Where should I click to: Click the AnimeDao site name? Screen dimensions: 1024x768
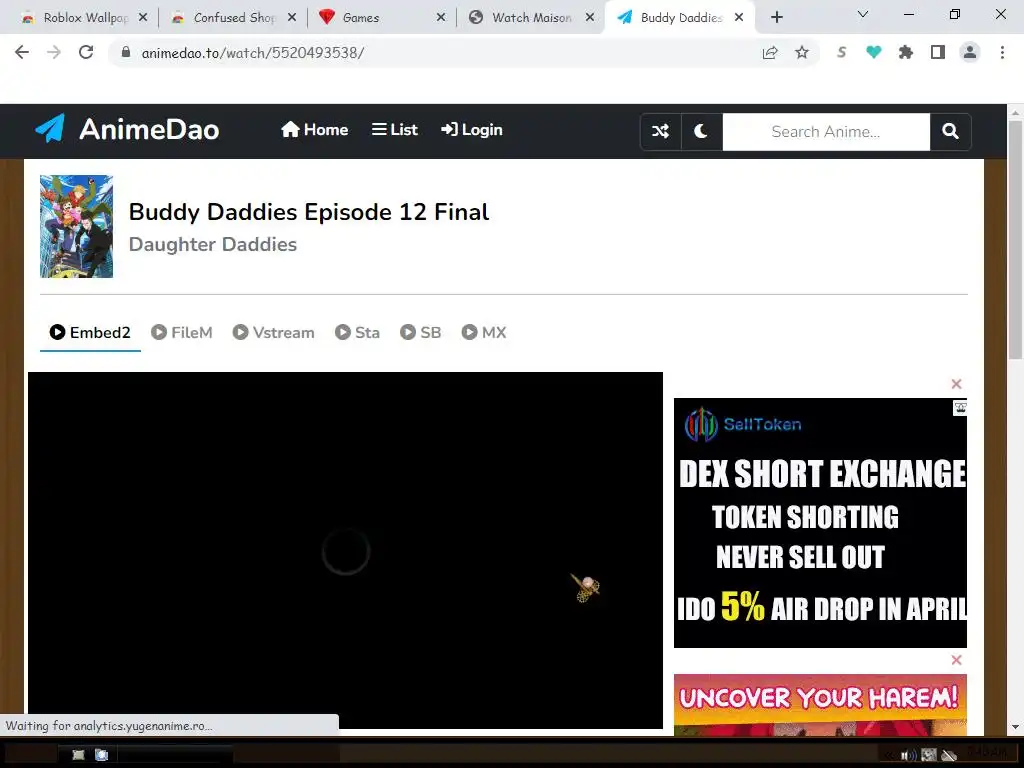(149, 129)
